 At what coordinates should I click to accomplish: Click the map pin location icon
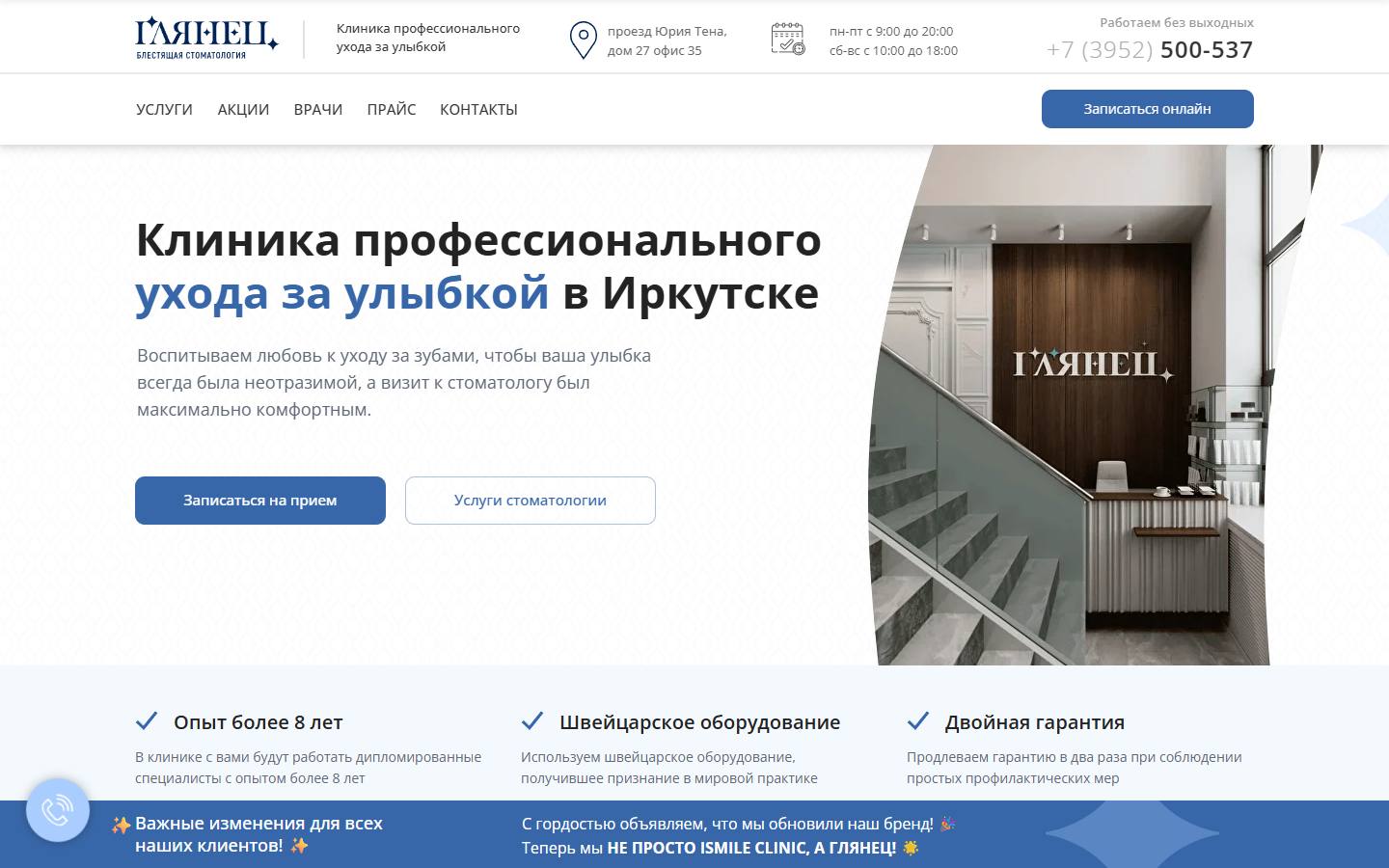click(x=583, y=41)
